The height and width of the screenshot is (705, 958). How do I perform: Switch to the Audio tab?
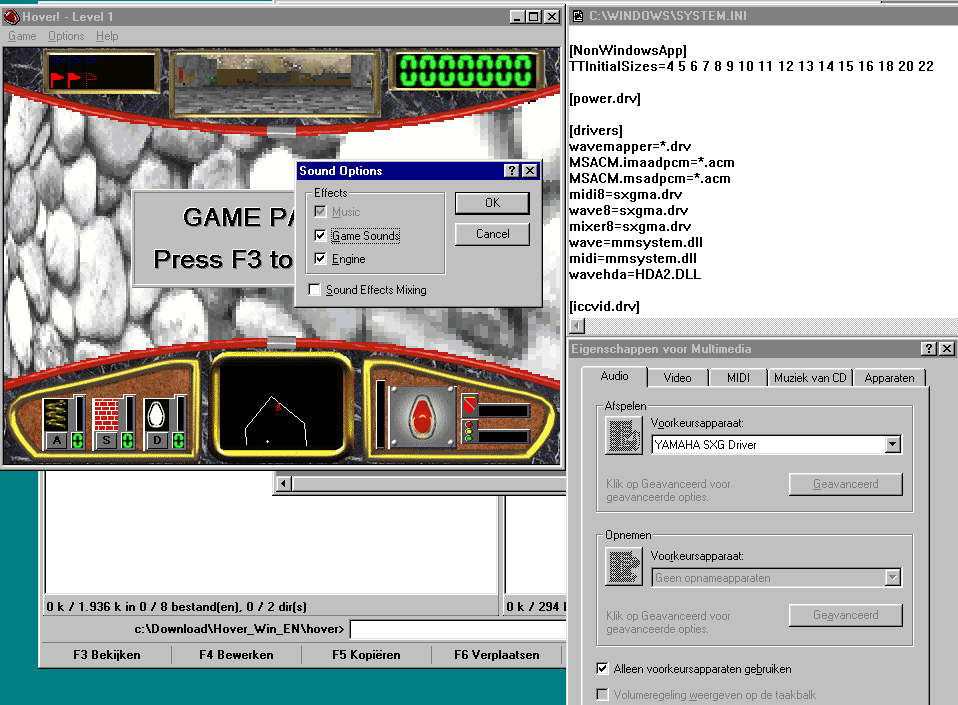pos(614,376)
